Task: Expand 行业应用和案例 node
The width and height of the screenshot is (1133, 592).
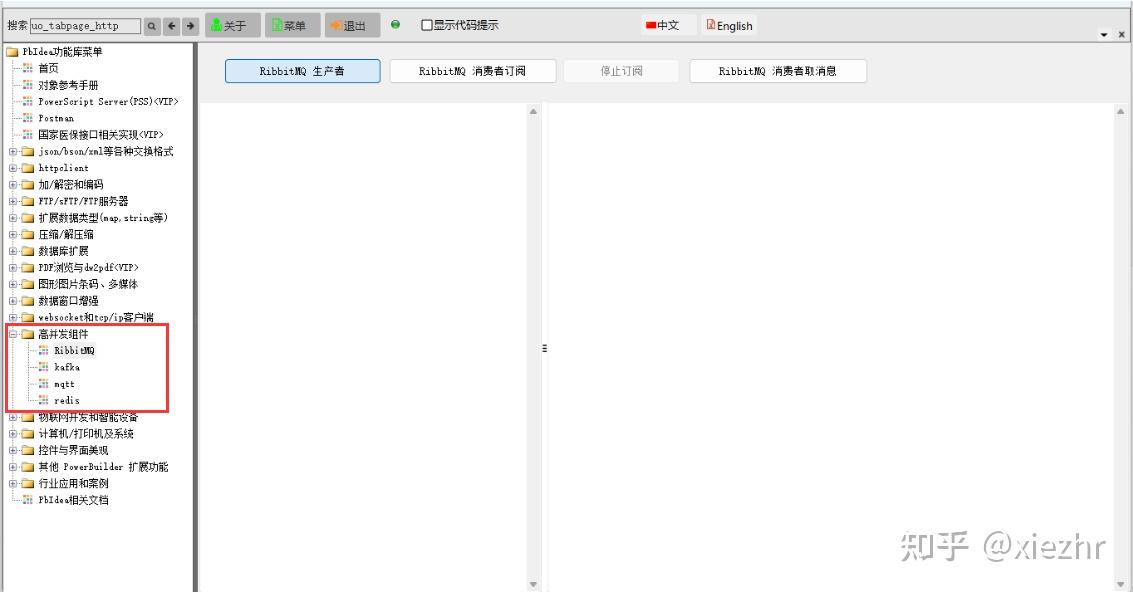Action: (x=12, y=484)
